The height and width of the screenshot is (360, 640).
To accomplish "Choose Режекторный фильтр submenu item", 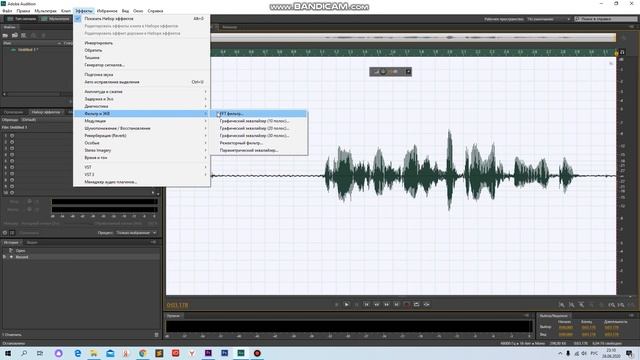I will click(x=259, y=143).
